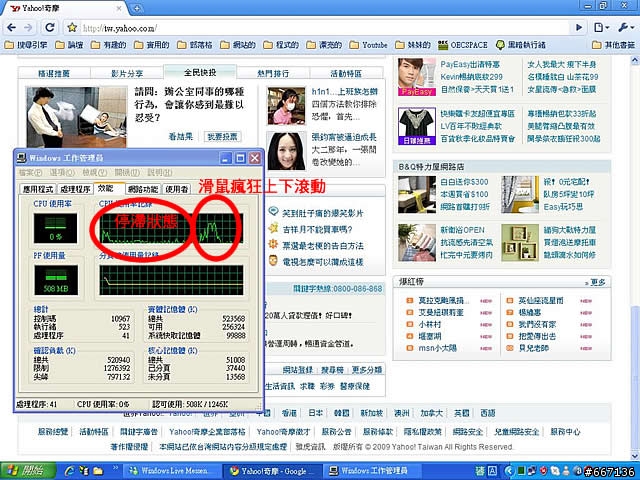Open the 楊丞琳 trending topic

(x=529, y=313)
